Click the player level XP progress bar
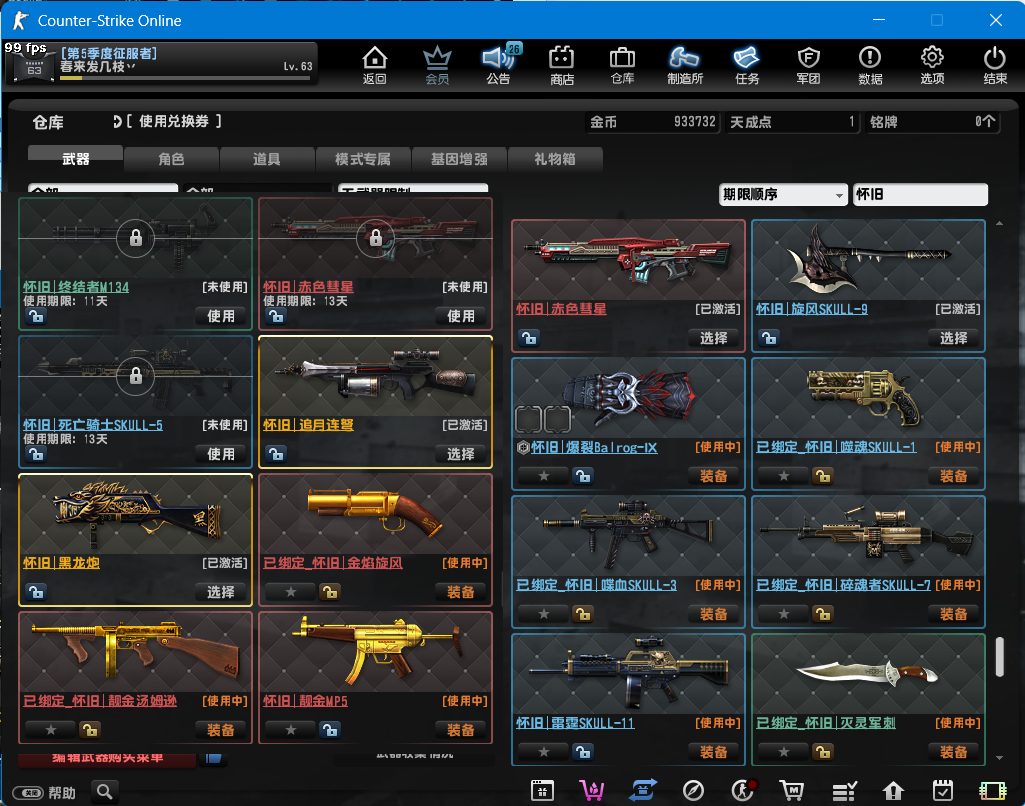 click(185, 78)
